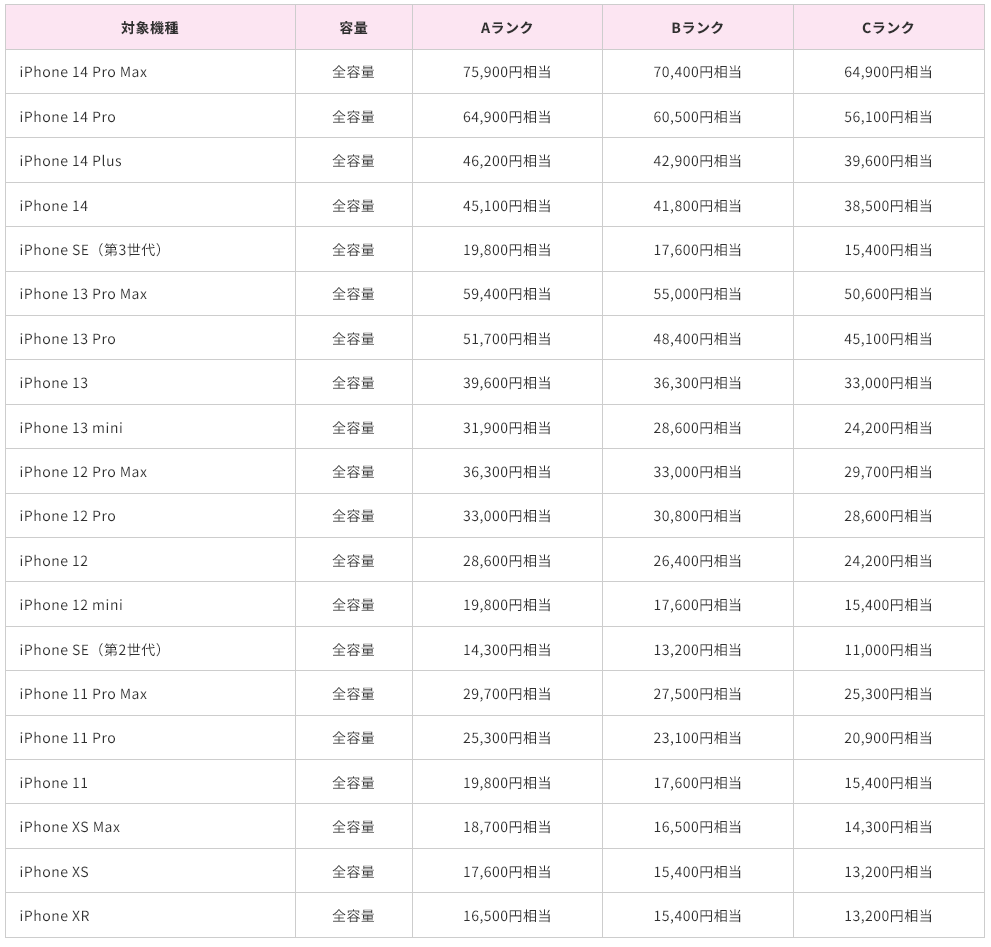Image resolution: width=991 pixels, height=947 pixels.
Task: Click the iPhone XR A-rank price 16,500円相当
Action: tap(507, 916)
